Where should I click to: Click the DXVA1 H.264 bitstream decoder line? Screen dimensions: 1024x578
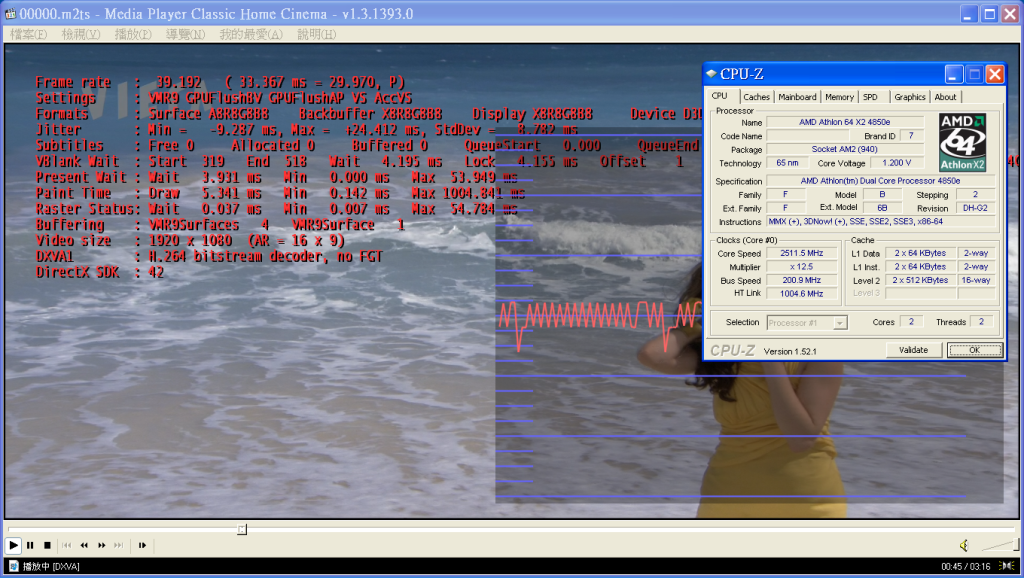[x=209, y=257]
